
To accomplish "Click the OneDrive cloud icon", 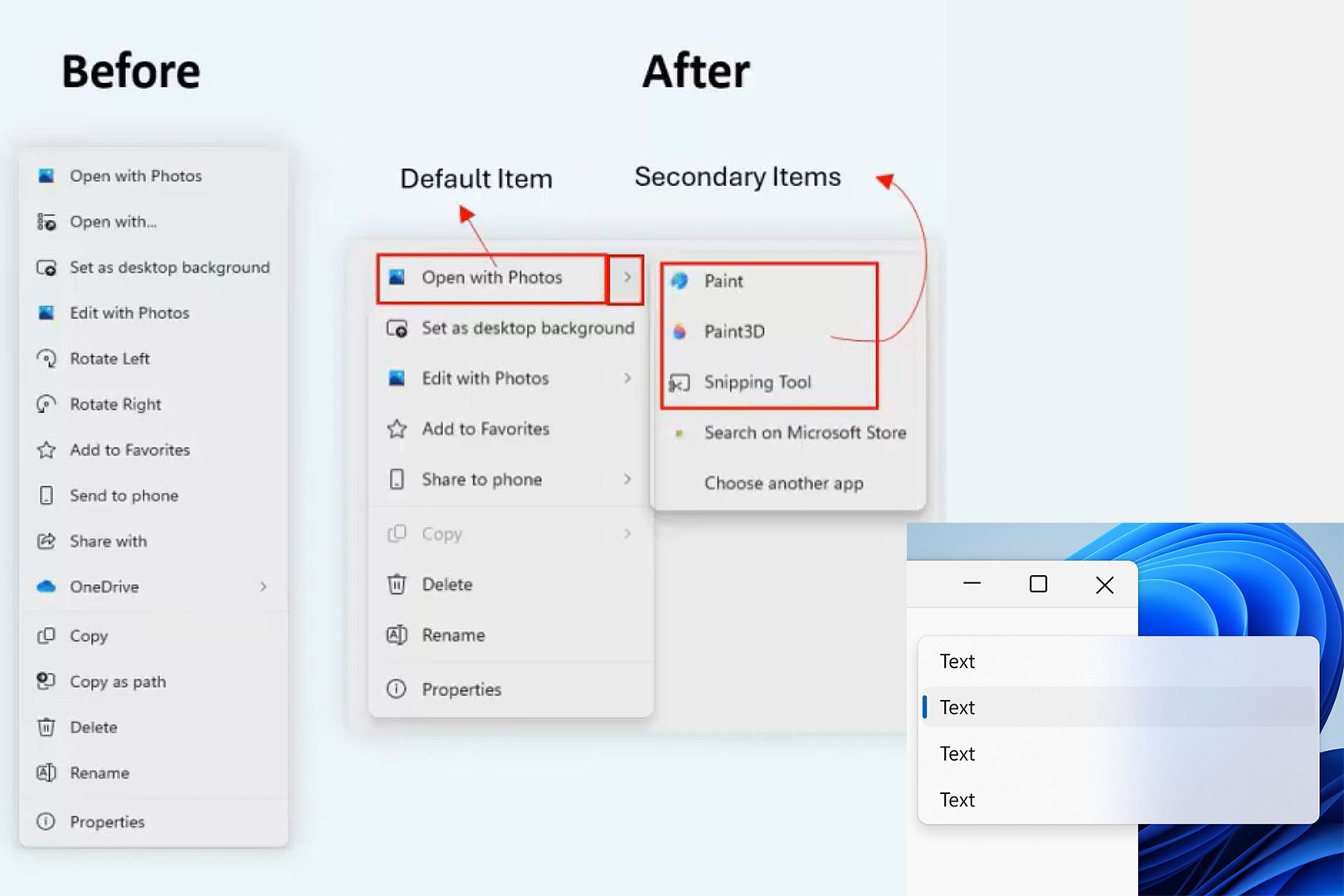I will pos(46,587).
